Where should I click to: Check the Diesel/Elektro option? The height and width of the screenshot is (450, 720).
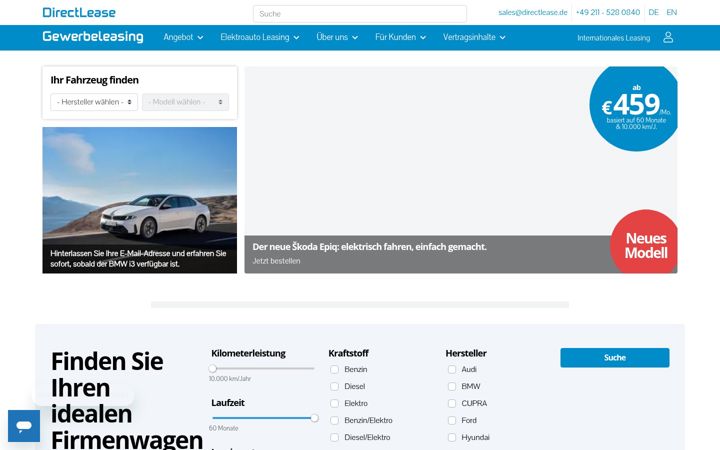(x=334, y=437)
